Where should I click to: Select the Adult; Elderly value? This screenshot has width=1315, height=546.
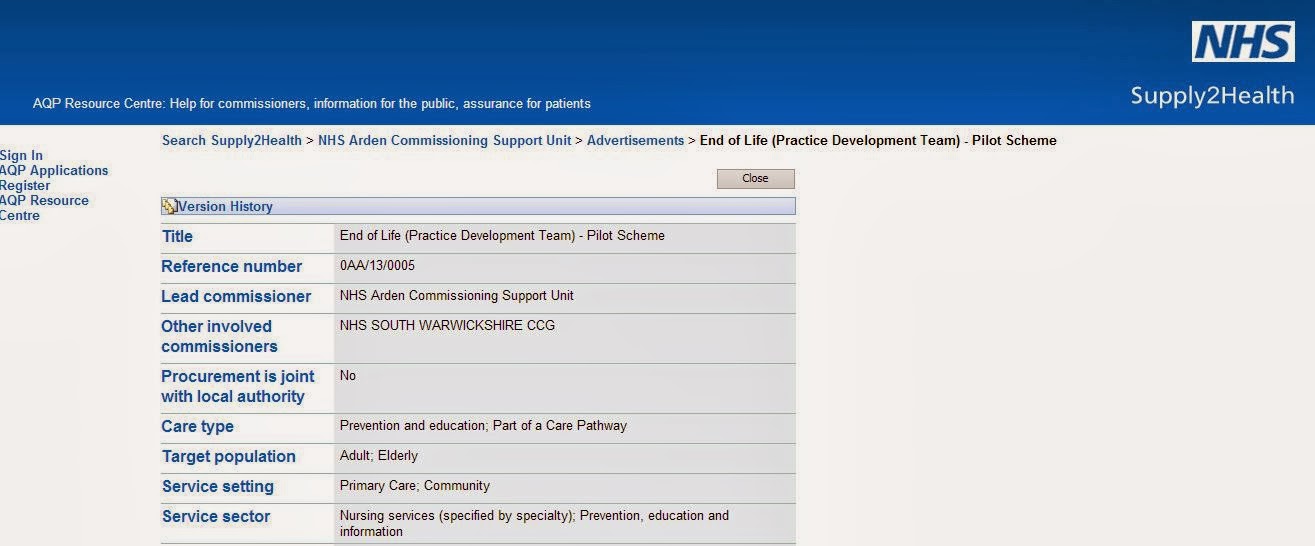pyautogui.click(x=379, y=456)
